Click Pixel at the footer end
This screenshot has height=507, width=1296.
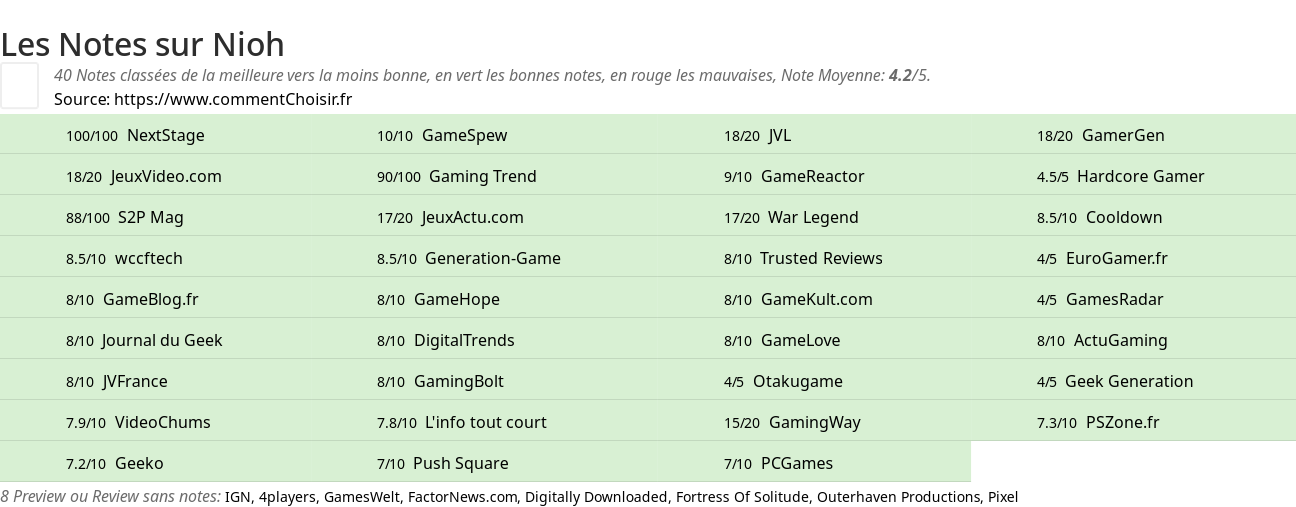(1002, 497)
